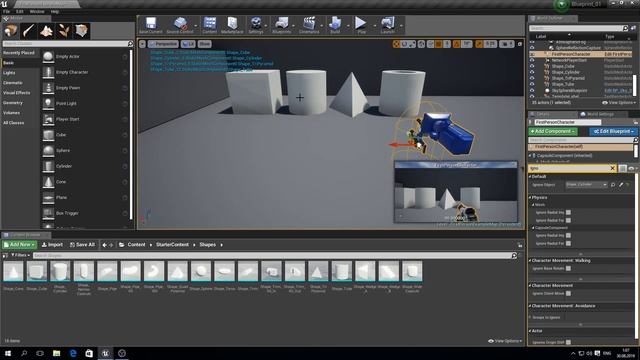The height and width of the screenshot is (360, 640).
Task: Click the viewport translate gizmo mode icon
Action: (x=396, y=44)
